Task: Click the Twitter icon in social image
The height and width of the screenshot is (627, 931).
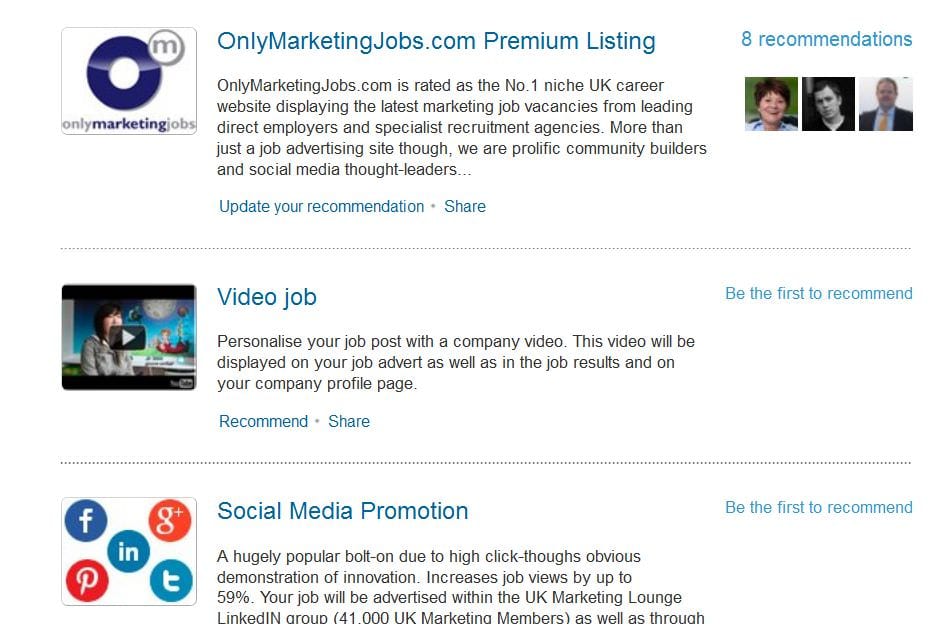Action: pyautogui.click(x=171, y=581)
